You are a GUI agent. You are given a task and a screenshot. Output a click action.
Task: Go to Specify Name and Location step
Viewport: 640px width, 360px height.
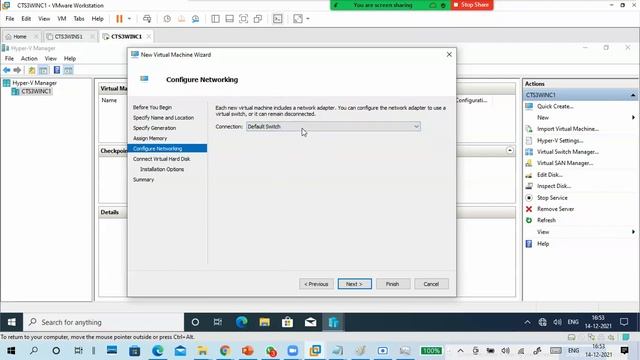tap(163, 118)
